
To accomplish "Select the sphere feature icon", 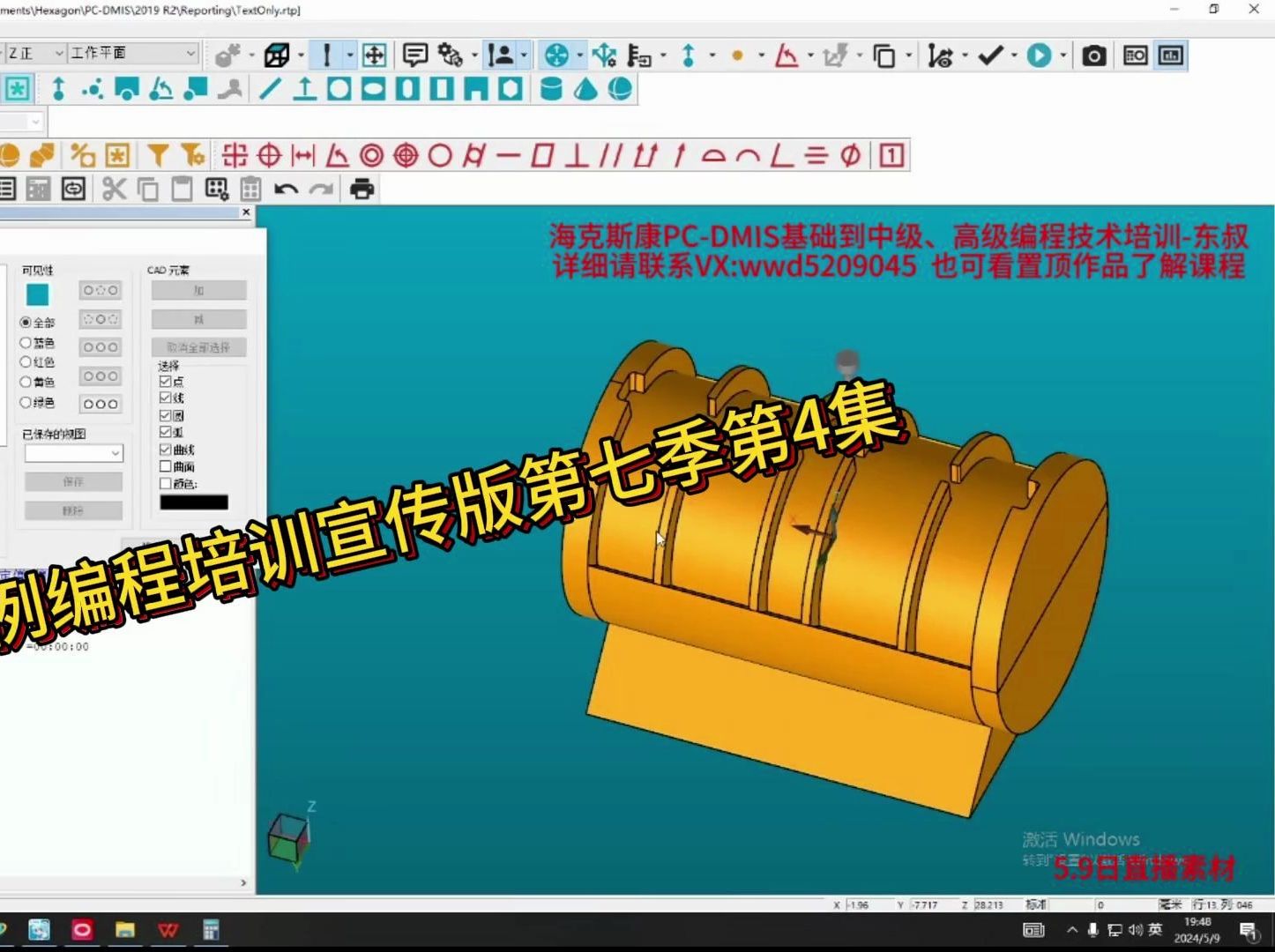I will point(620,89).
